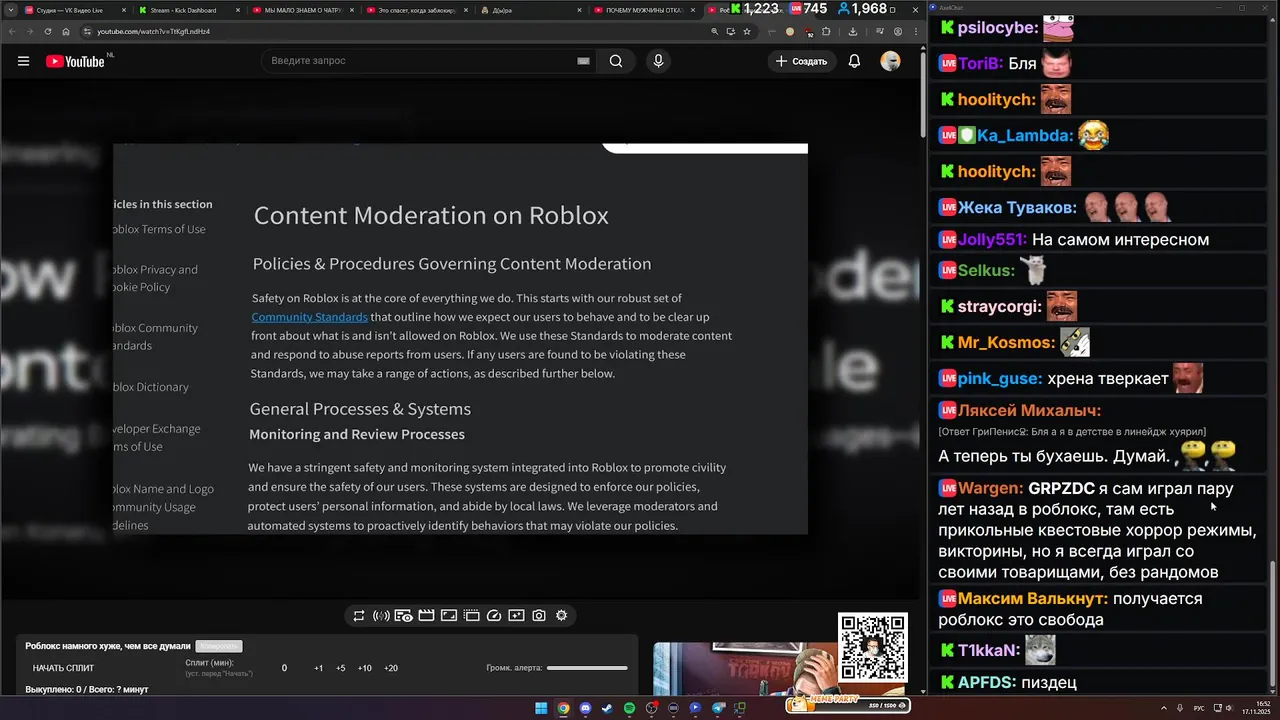Image resolution: width=1280 pixels, height=720 pixels.
Task: Take a screenshot with the camera icon
Action: [539, 616]
